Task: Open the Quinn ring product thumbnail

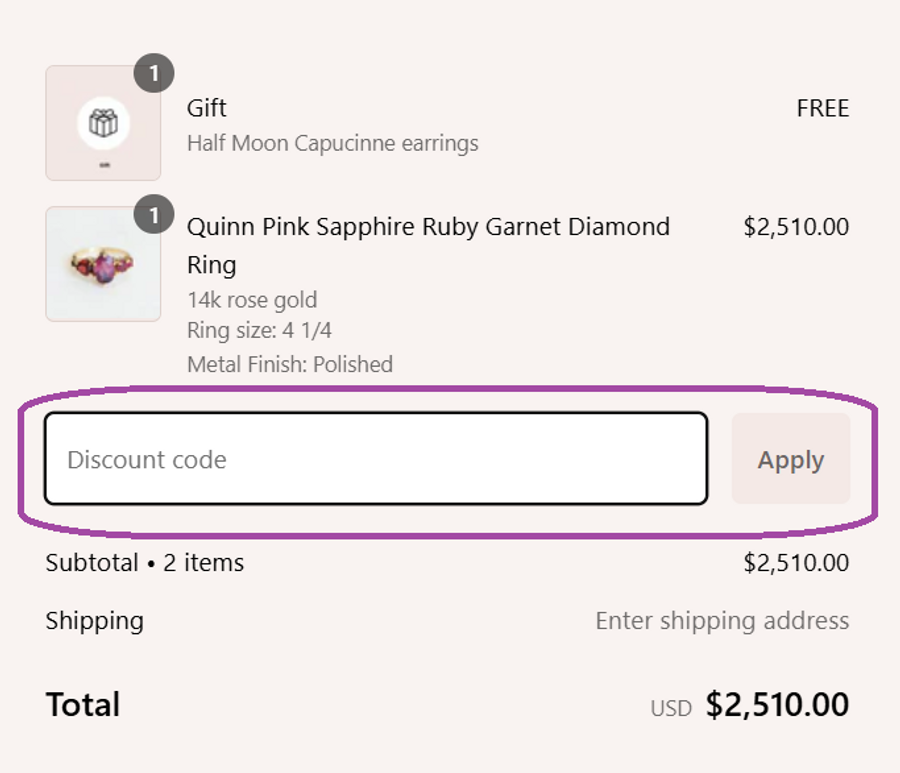Action: [103, 264]
